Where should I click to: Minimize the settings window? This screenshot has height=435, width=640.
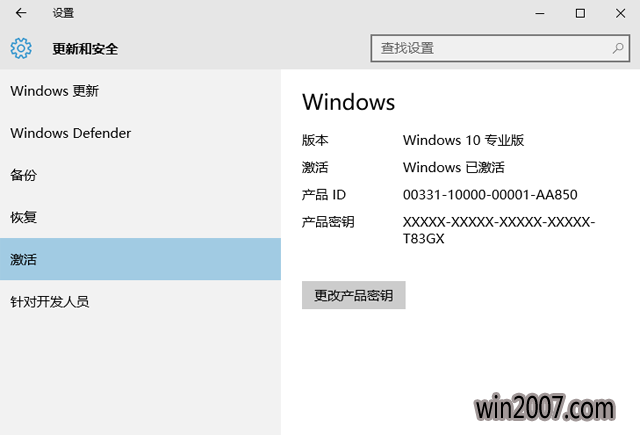(x=540, y=13)
